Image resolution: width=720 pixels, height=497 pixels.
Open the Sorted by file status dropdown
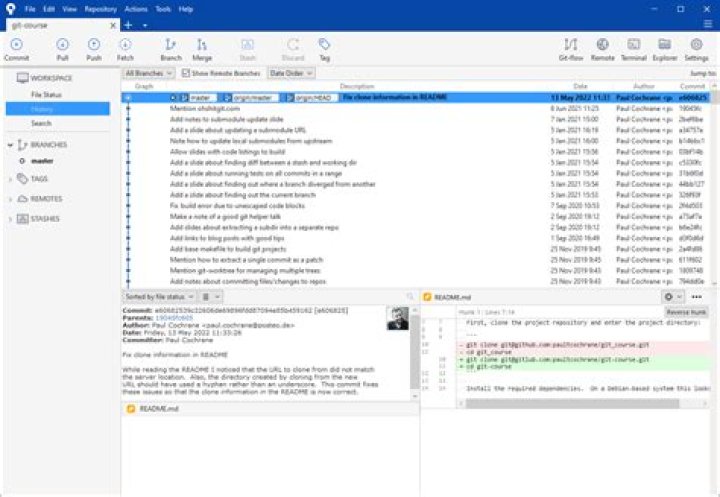click(x=159, y=297)
